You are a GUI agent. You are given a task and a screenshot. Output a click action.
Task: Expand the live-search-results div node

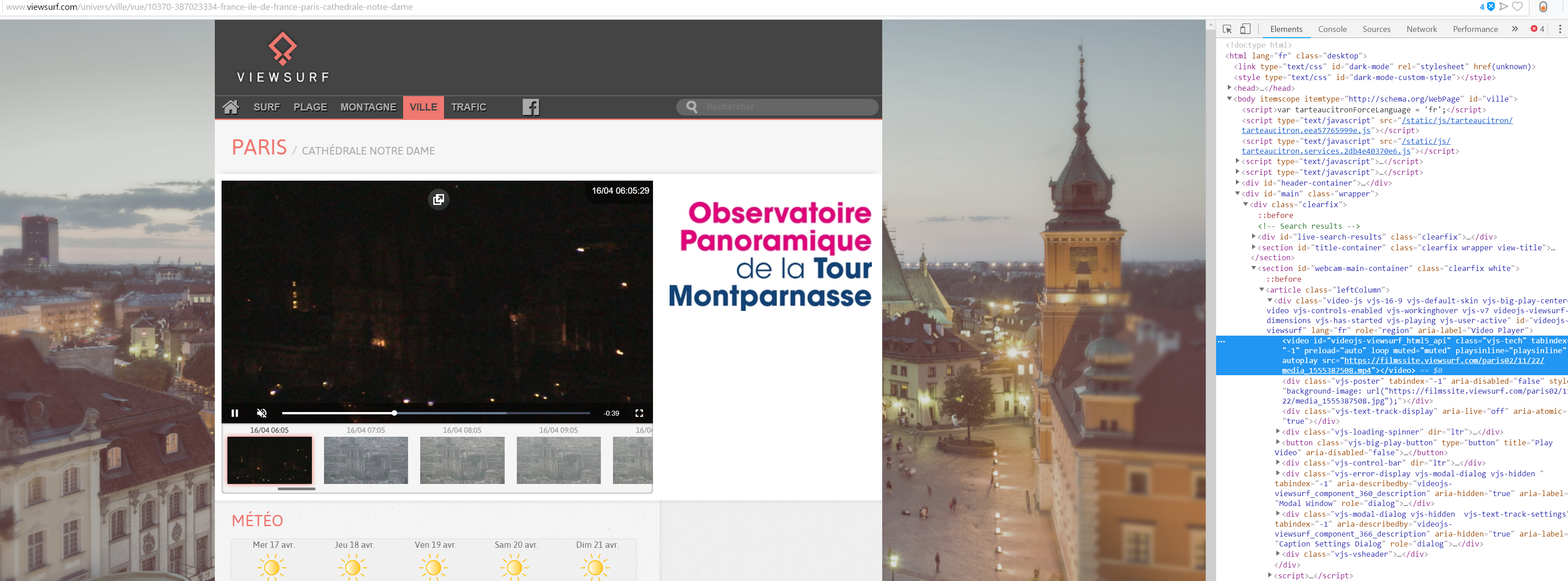(1254, 237)
